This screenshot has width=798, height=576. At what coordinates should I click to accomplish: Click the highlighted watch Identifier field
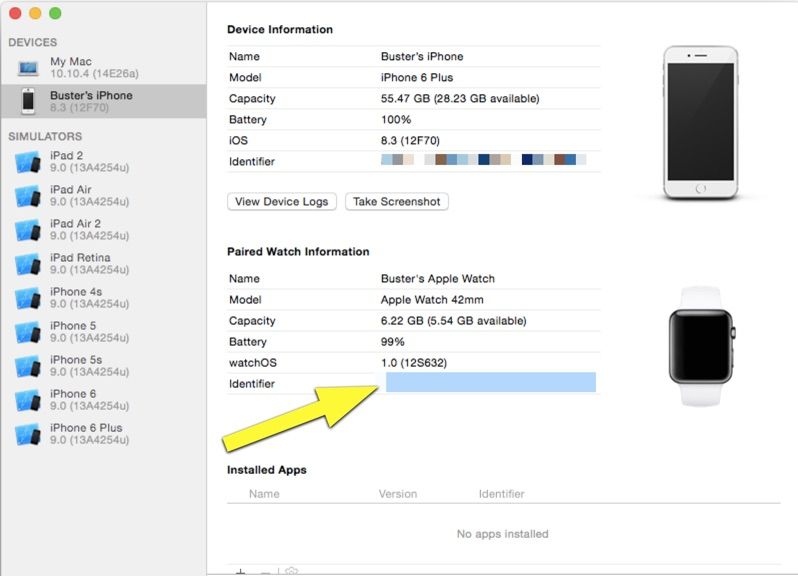click(491, 382)
